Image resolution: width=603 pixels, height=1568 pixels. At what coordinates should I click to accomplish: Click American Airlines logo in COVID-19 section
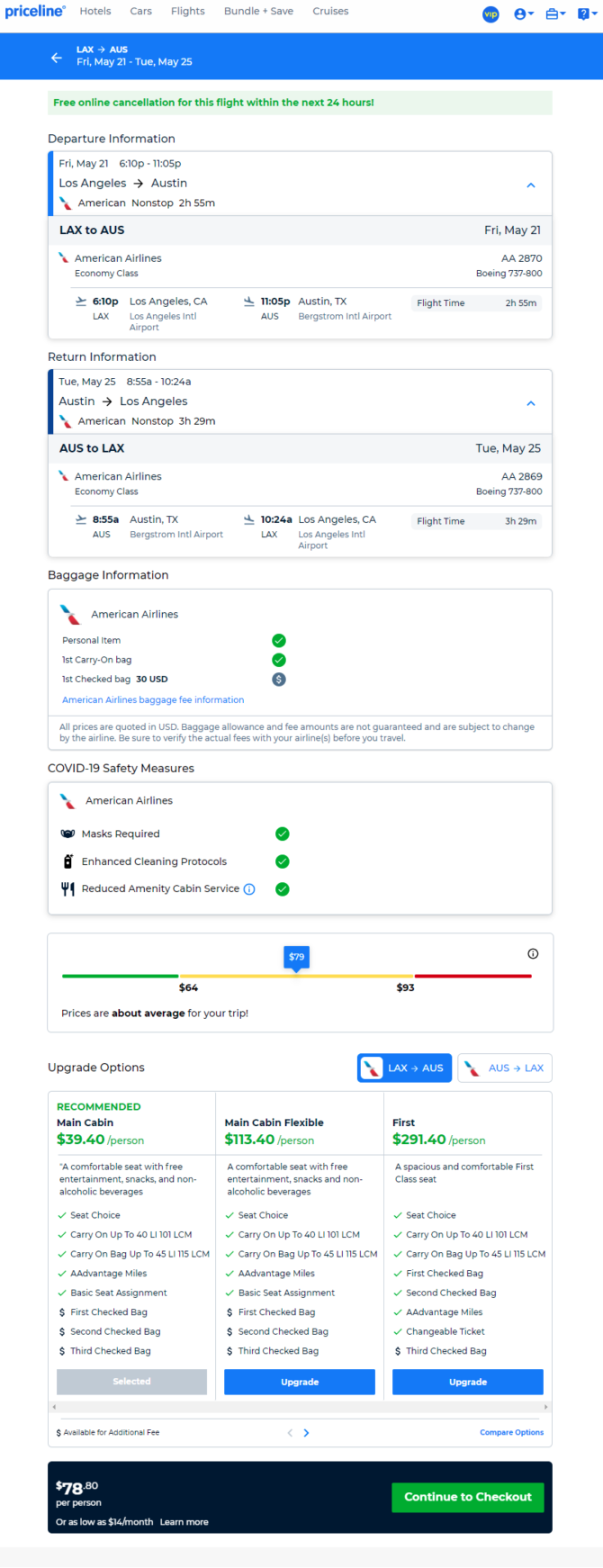coord(67,800)
